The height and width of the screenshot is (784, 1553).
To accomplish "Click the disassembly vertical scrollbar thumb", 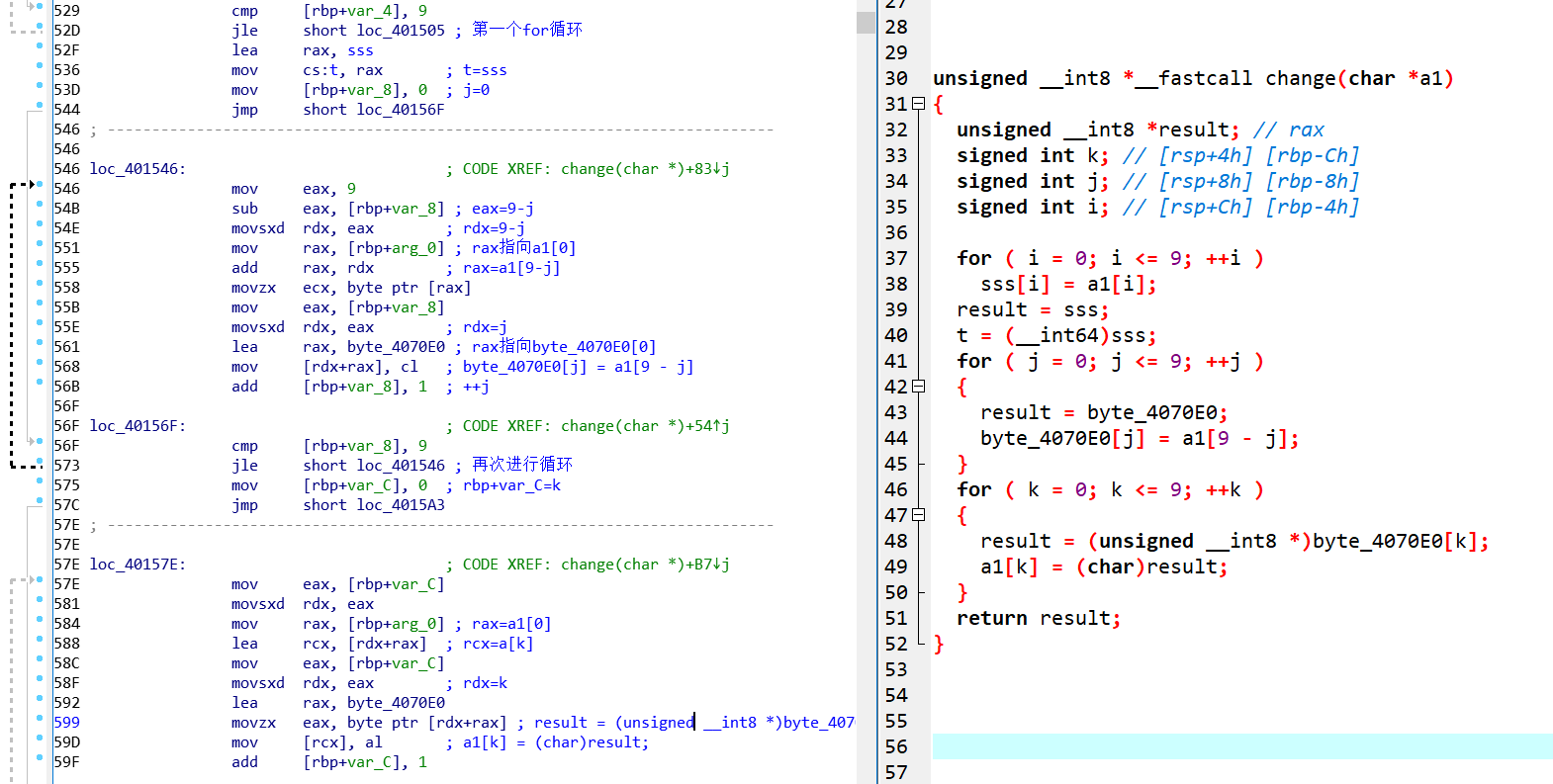I will [866, 21].
